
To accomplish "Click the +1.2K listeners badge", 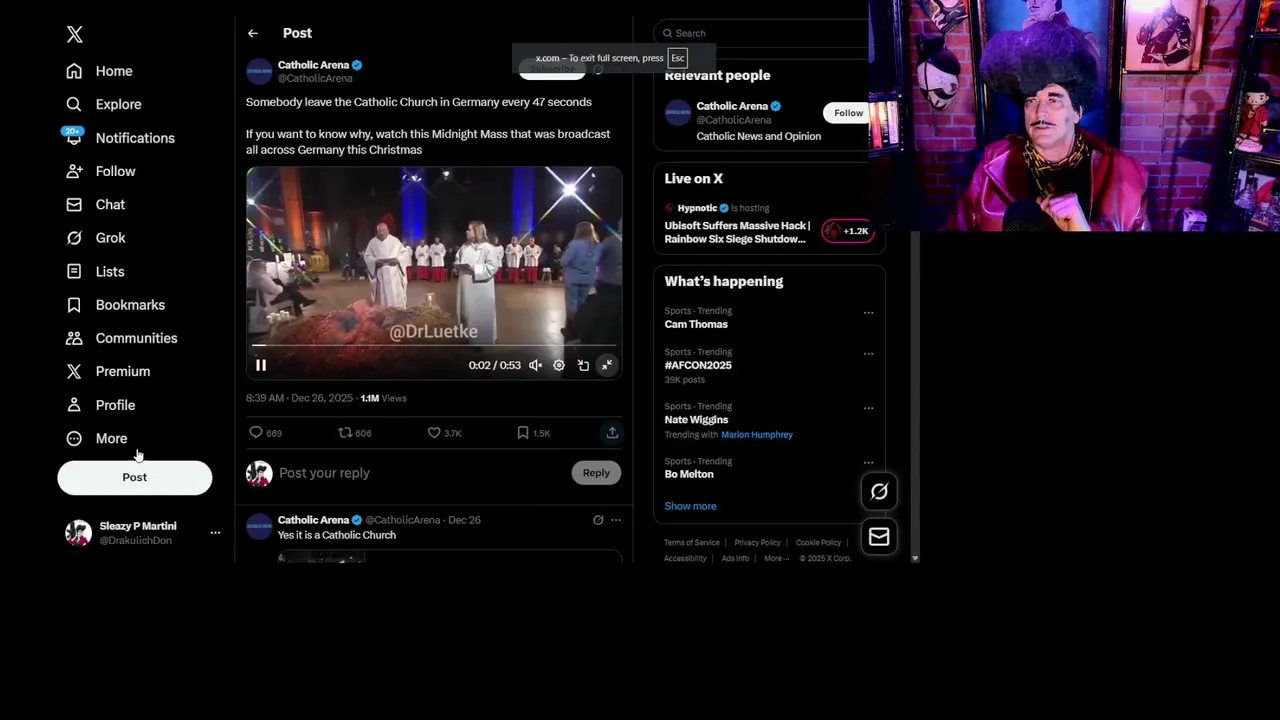I will pyautogui.click(x=848, y=231).
